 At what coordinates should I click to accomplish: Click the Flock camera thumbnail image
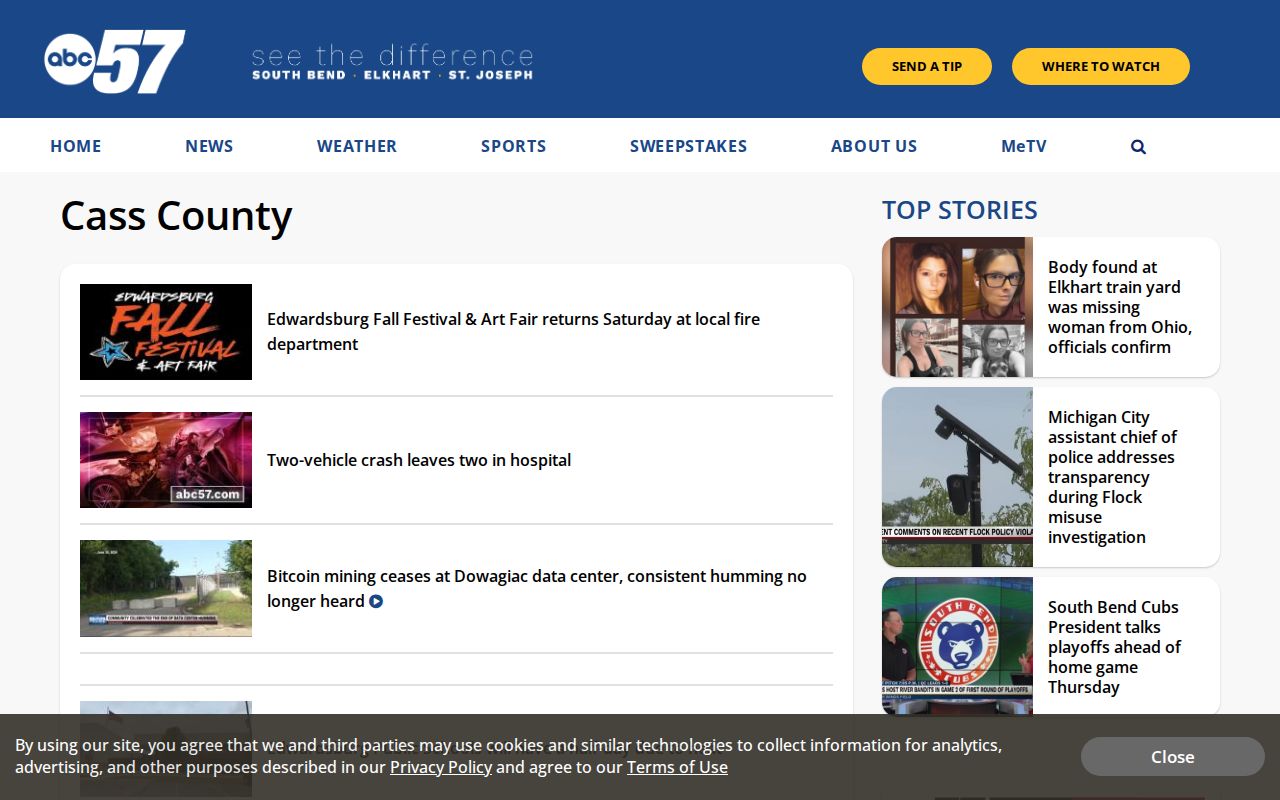click(x=957, y=477)
